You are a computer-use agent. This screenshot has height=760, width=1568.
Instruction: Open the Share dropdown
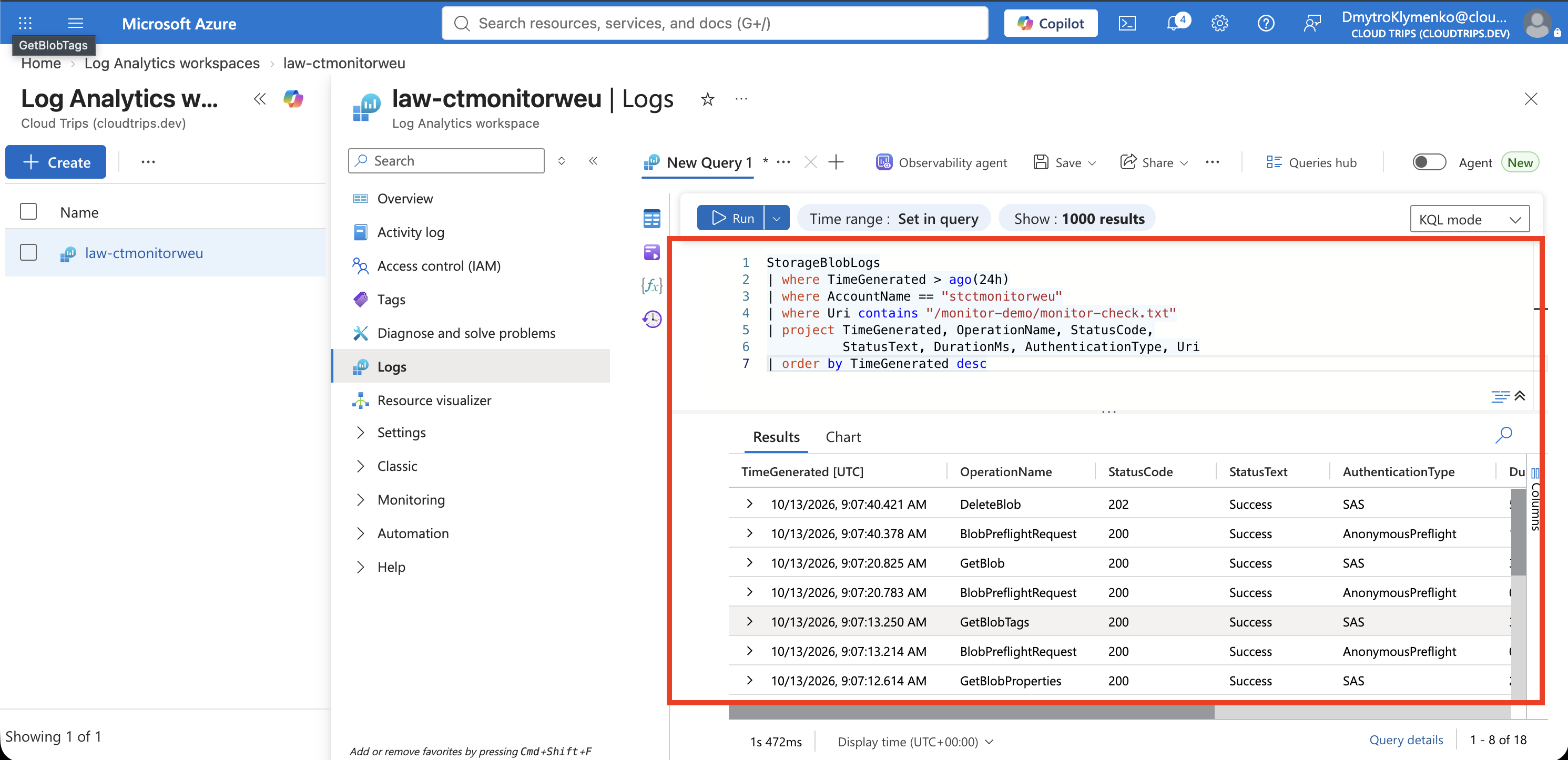point(1154,162)
